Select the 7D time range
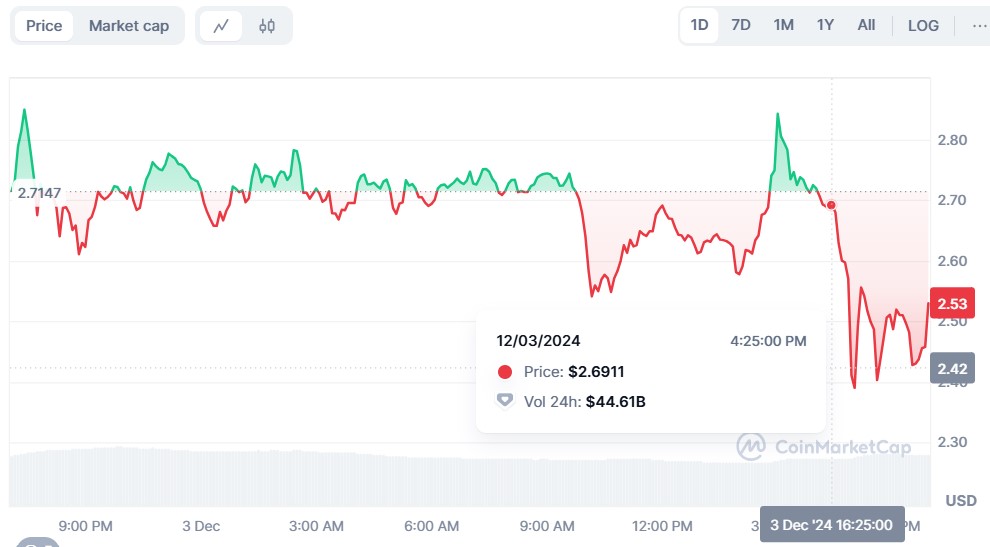 pyautogui.click(x=741, y=25)
